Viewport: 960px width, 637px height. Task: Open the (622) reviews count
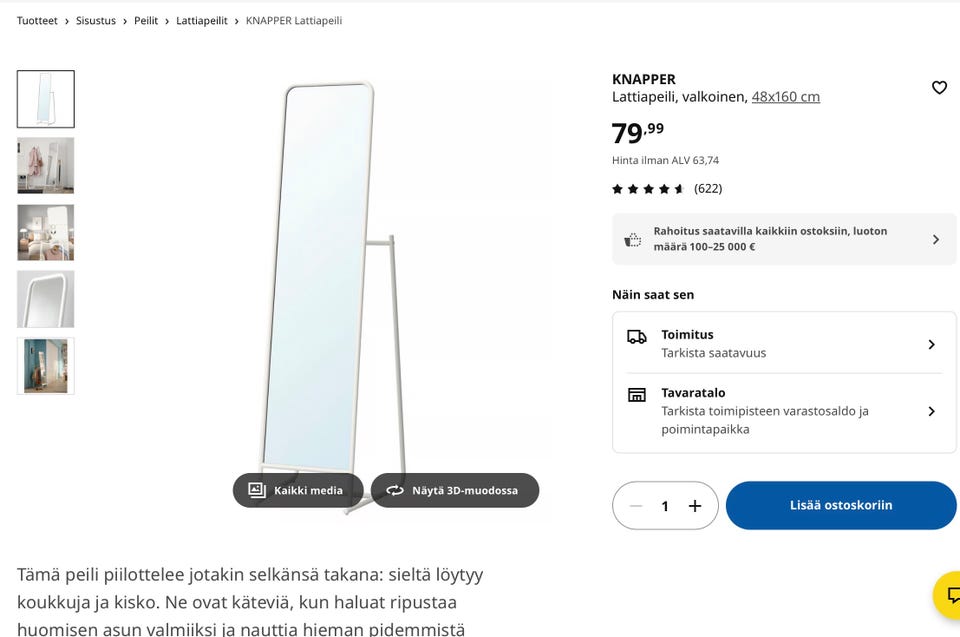(x=708, y=189)
